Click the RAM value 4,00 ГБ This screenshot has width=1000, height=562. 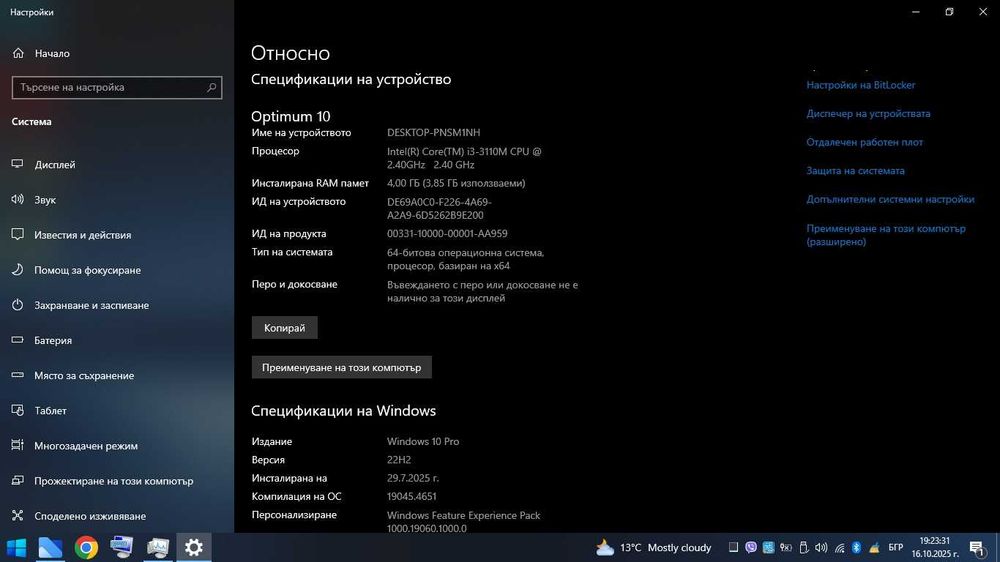[456, 183]
